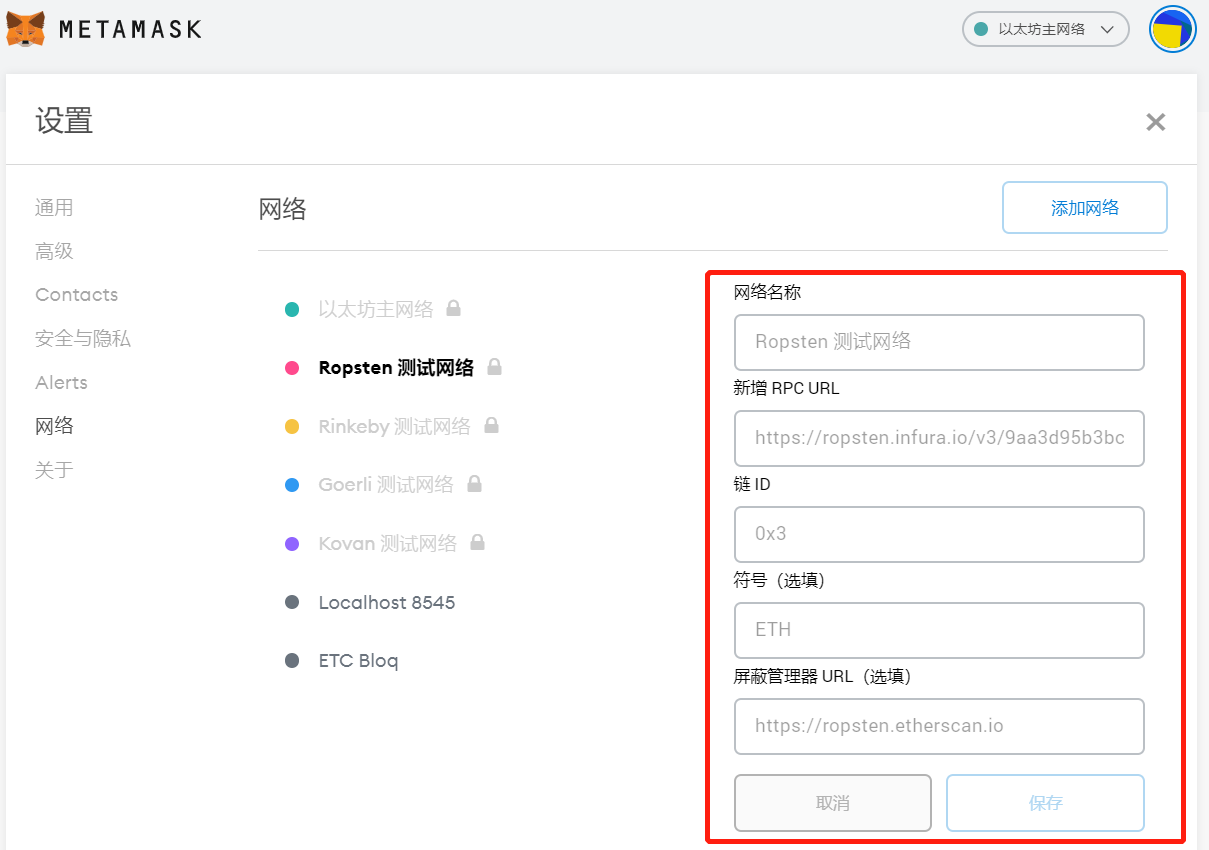Open the 网络 settings tab
This screenshot has width=1209, height=850.
coord(54,426)
